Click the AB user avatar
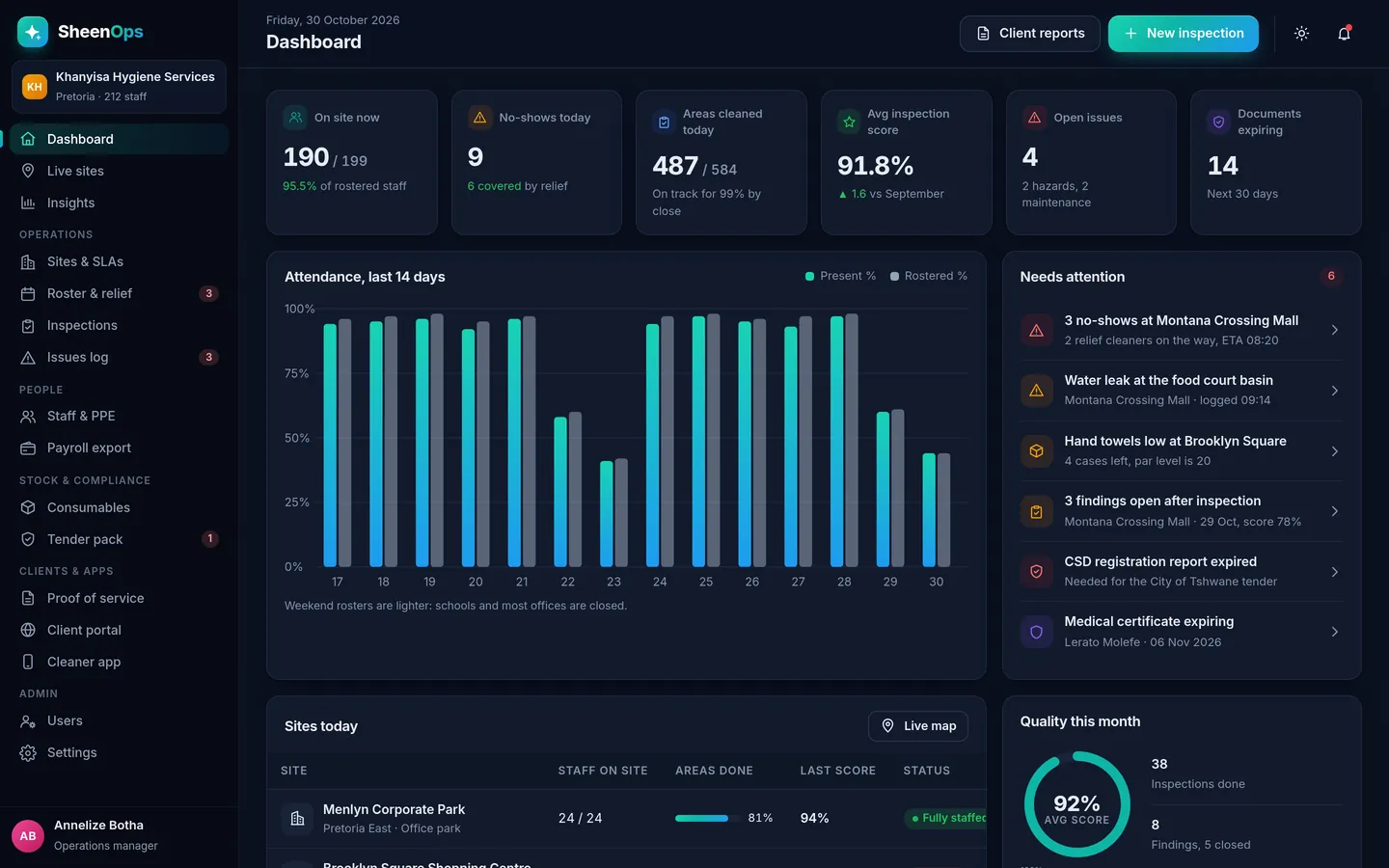 coord(28,836)
